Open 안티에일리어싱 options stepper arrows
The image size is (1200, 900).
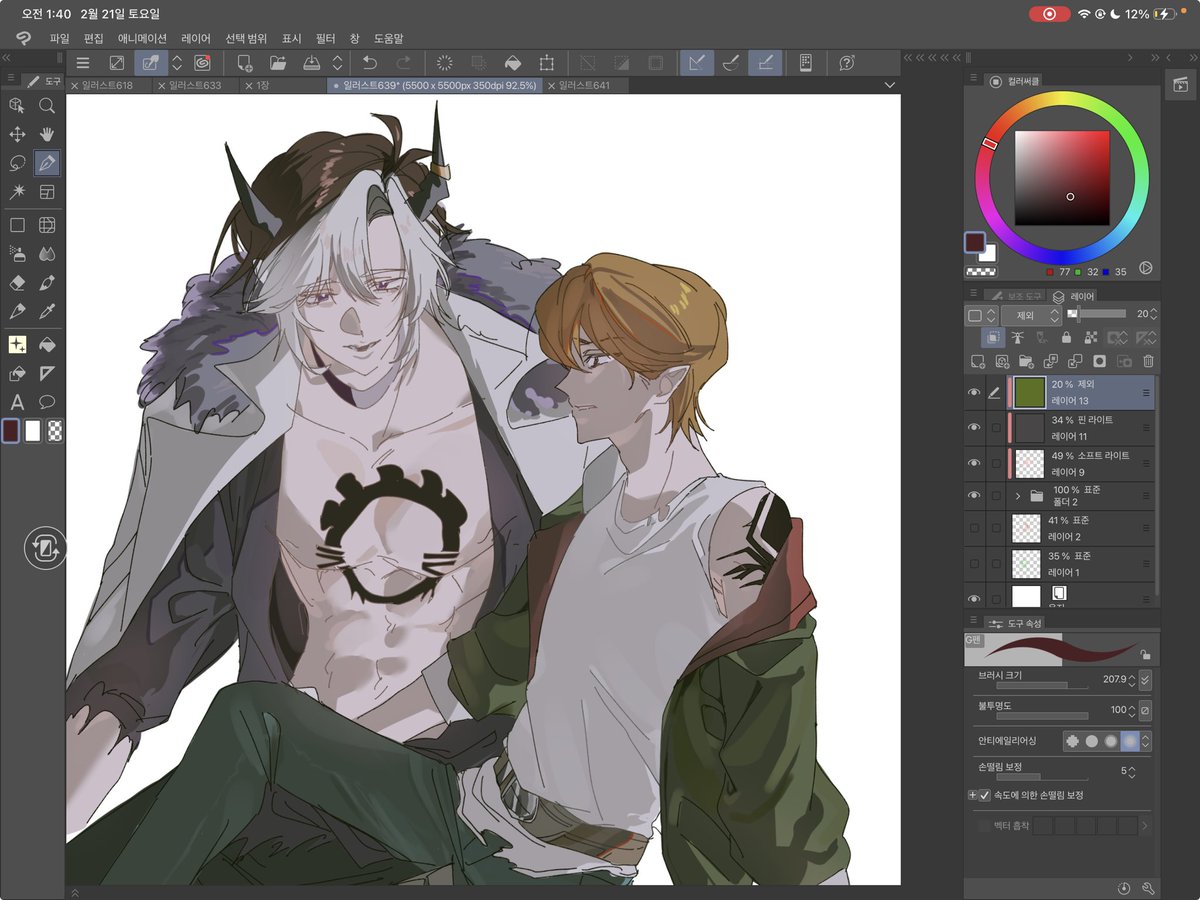[x=1146, y=741]
